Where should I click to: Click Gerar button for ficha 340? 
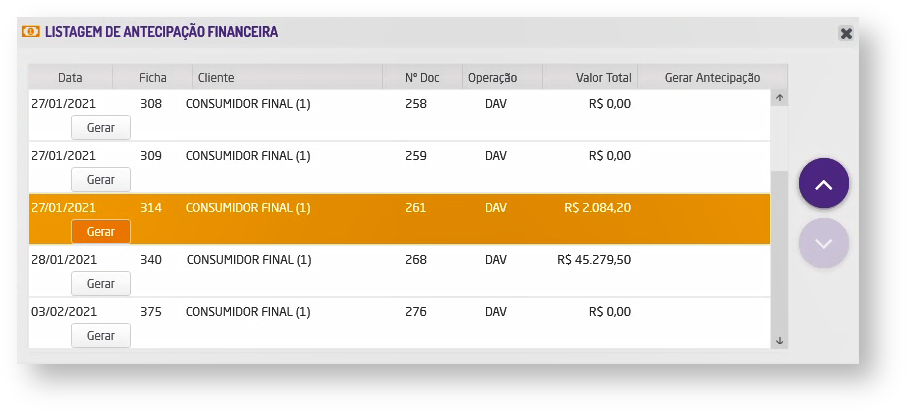pyautogui.click(x=101, y=284)
